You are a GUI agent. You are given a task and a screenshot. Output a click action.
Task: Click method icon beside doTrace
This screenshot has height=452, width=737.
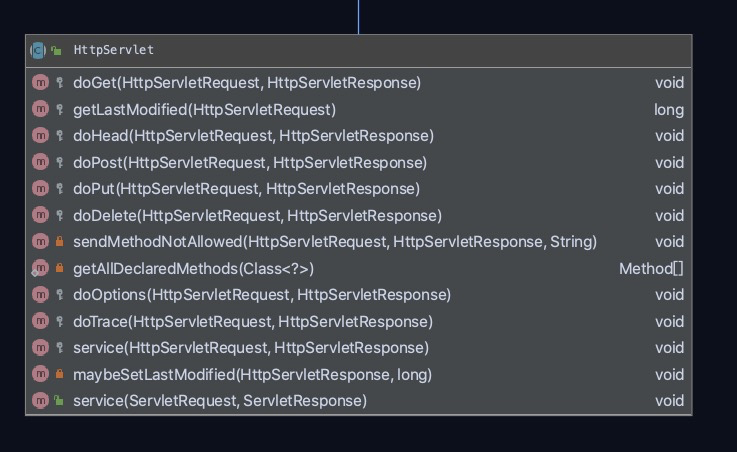[x=40, y=321]
